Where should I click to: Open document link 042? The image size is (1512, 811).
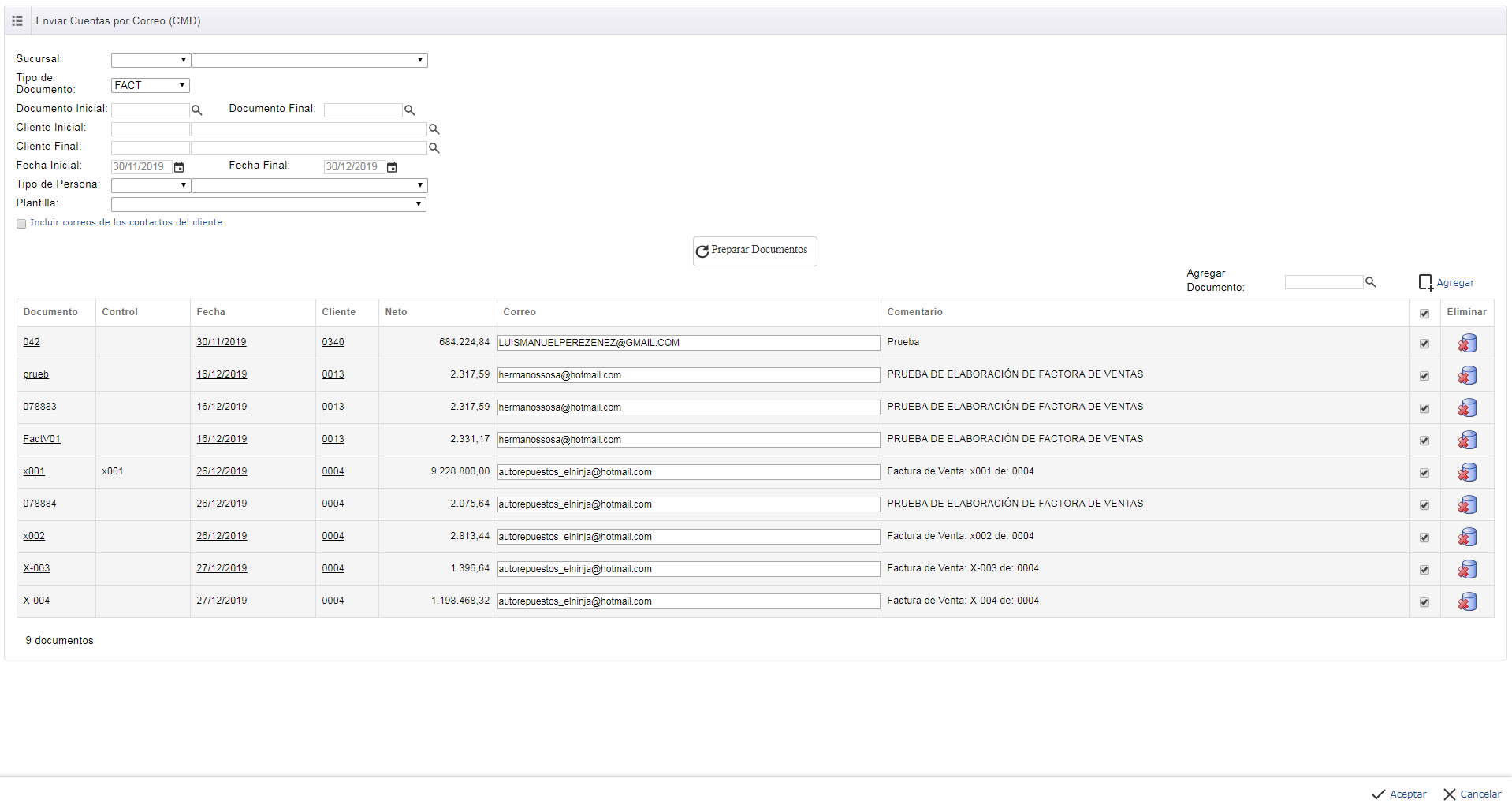tap(32, 342)
